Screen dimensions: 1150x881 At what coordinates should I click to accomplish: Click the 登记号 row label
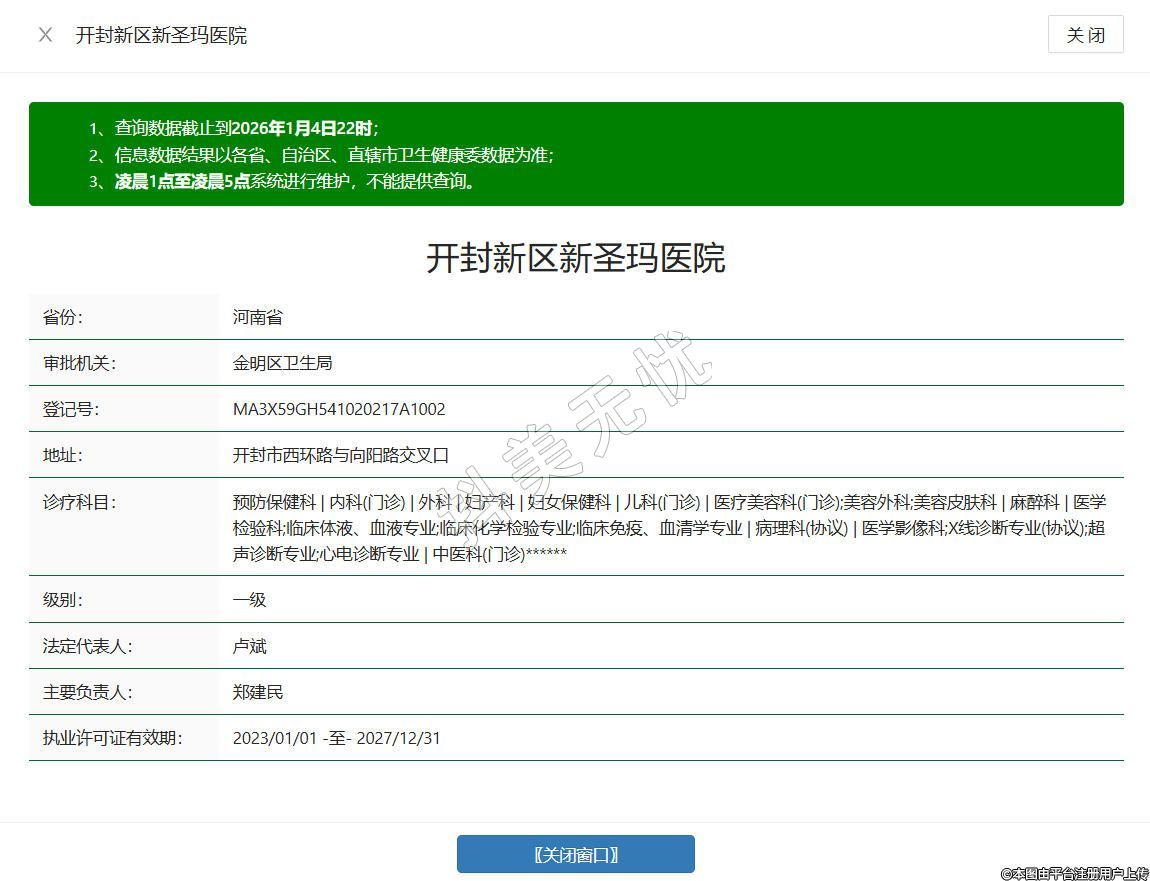[x=71, y=409]
